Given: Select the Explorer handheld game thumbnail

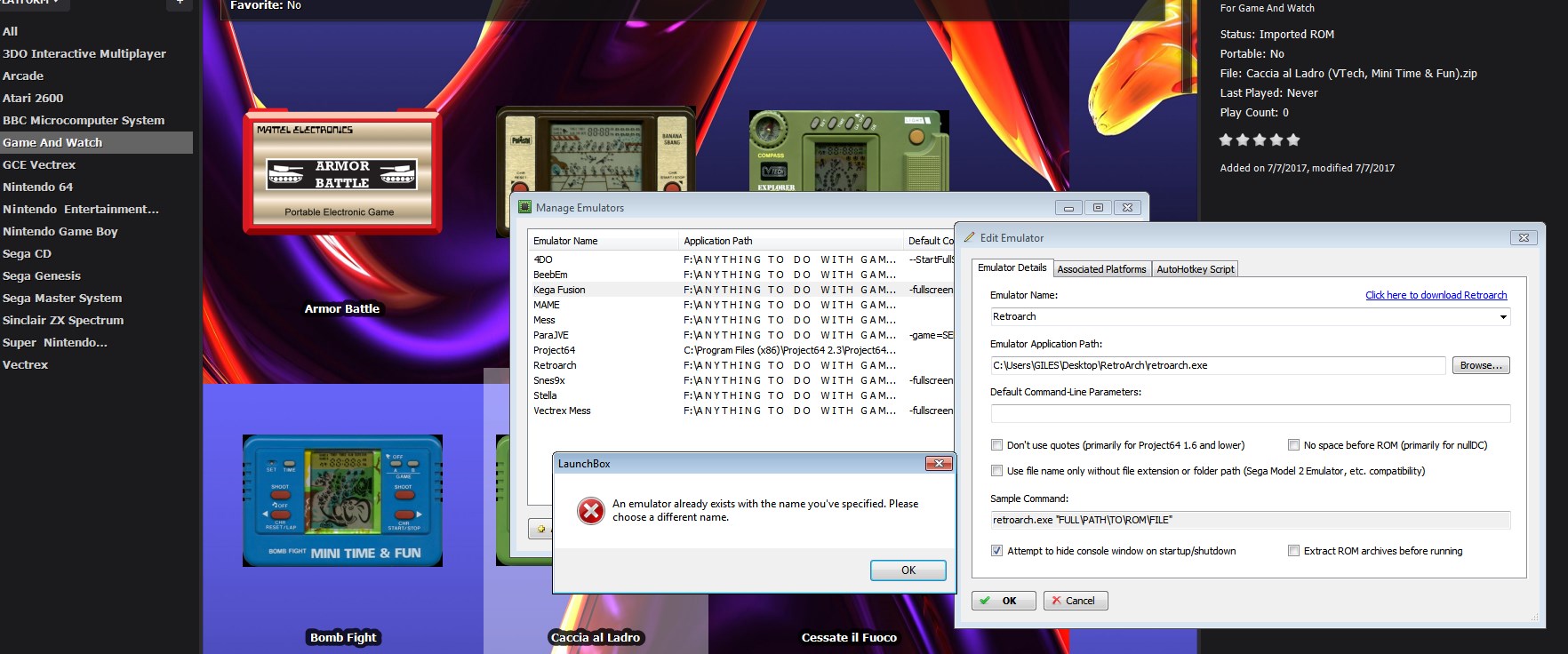Looking at the screenshot, I should coord(849,150).
